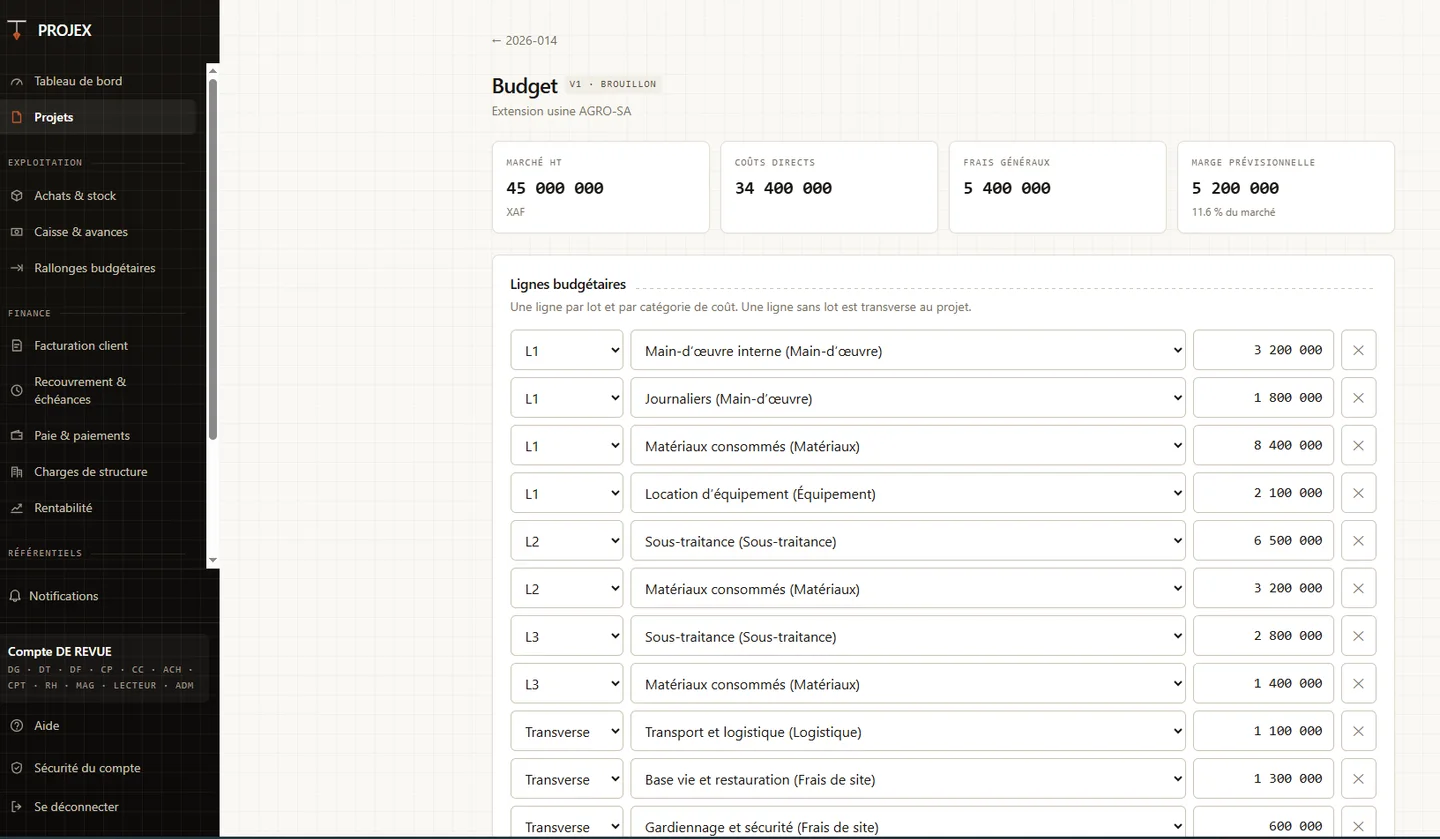Click the Projets file icon

[x=16, y=117]
